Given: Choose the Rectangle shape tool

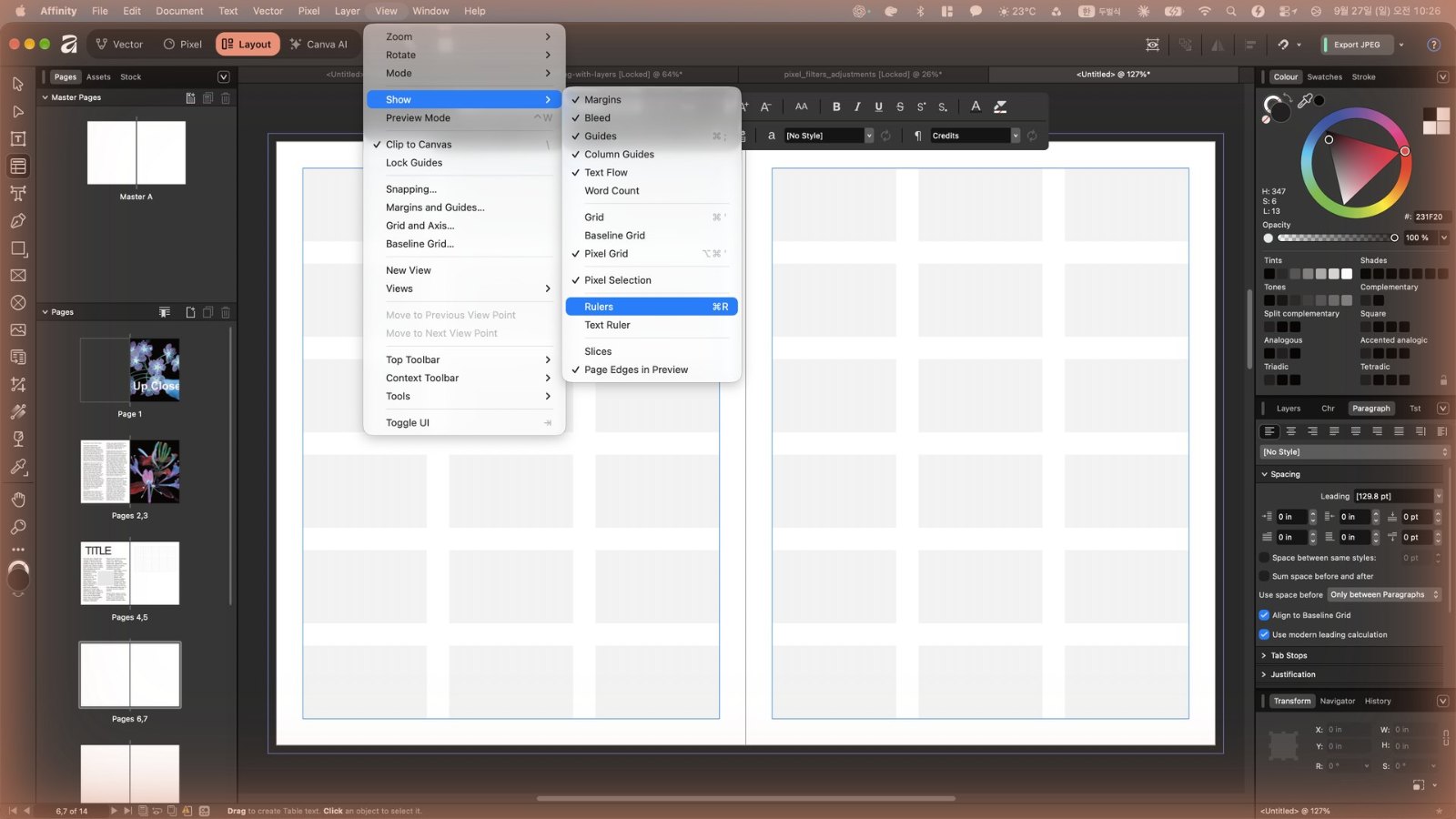Looking at the screenshot, I should click(x=18, y=248).
